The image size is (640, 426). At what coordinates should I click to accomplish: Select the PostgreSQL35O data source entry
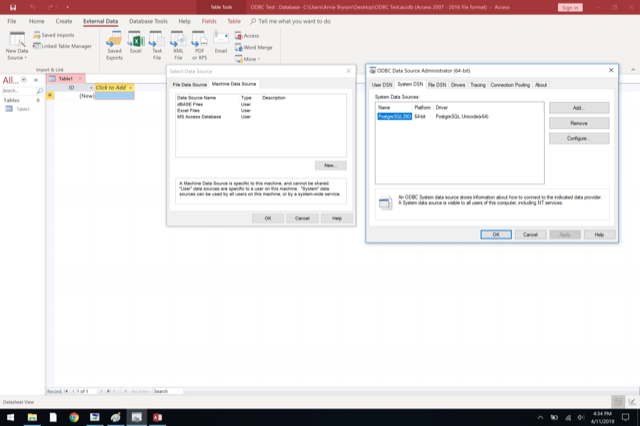(394, 117)
